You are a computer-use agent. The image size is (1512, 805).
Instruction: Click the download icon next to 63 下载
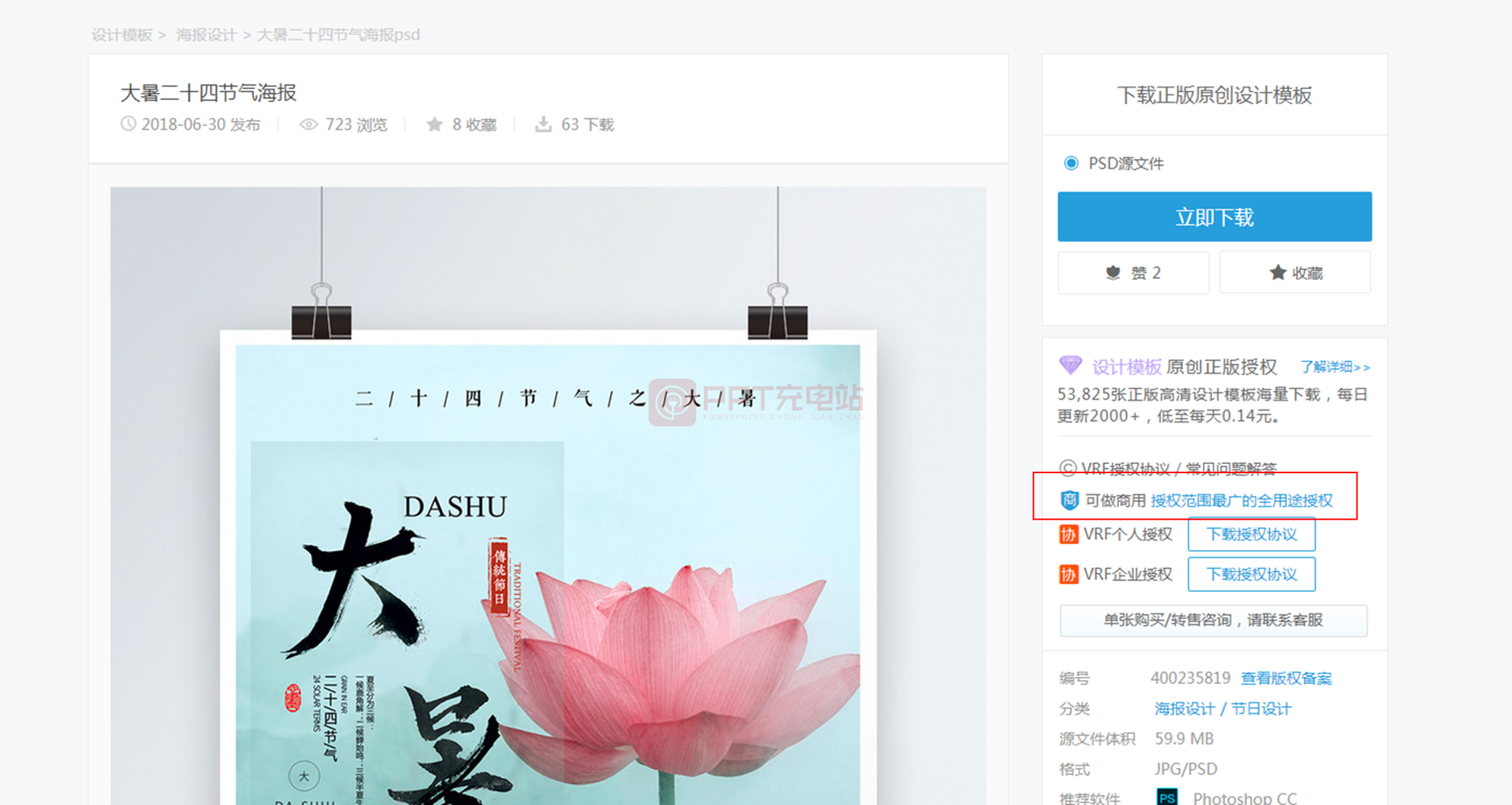coord(543,124)
